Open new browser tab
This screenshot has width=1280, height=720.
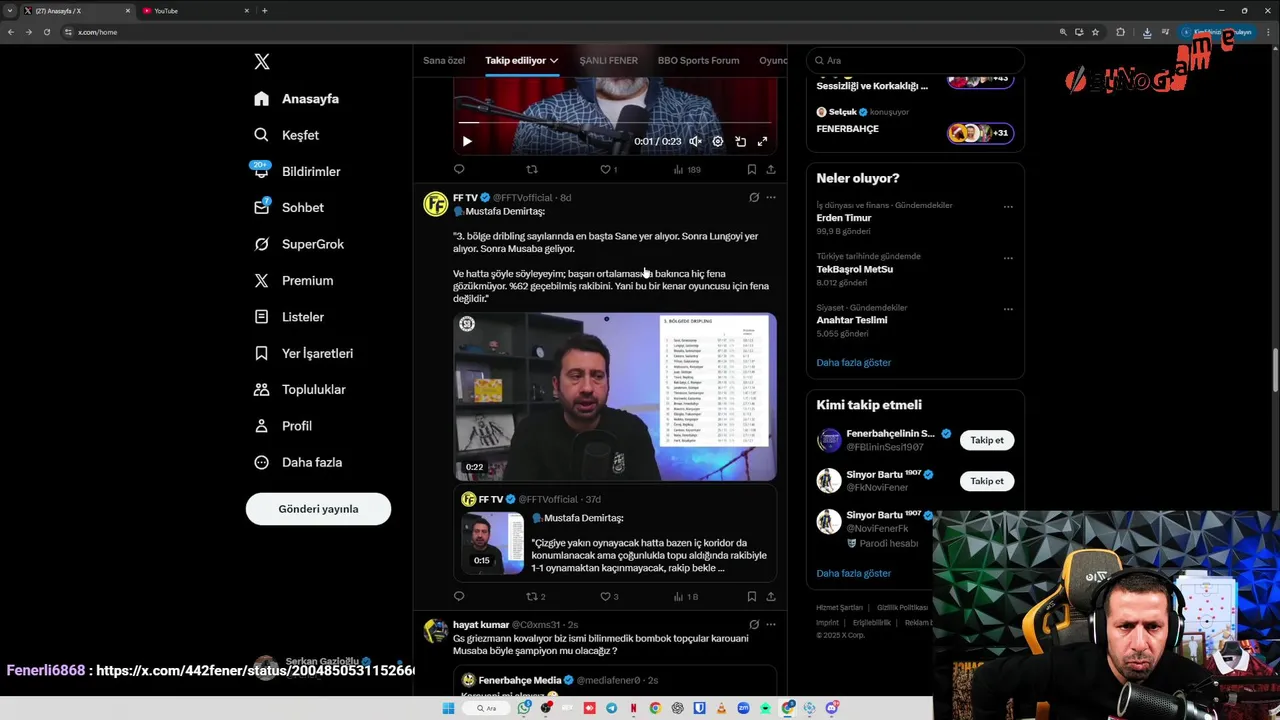(264, 11)
